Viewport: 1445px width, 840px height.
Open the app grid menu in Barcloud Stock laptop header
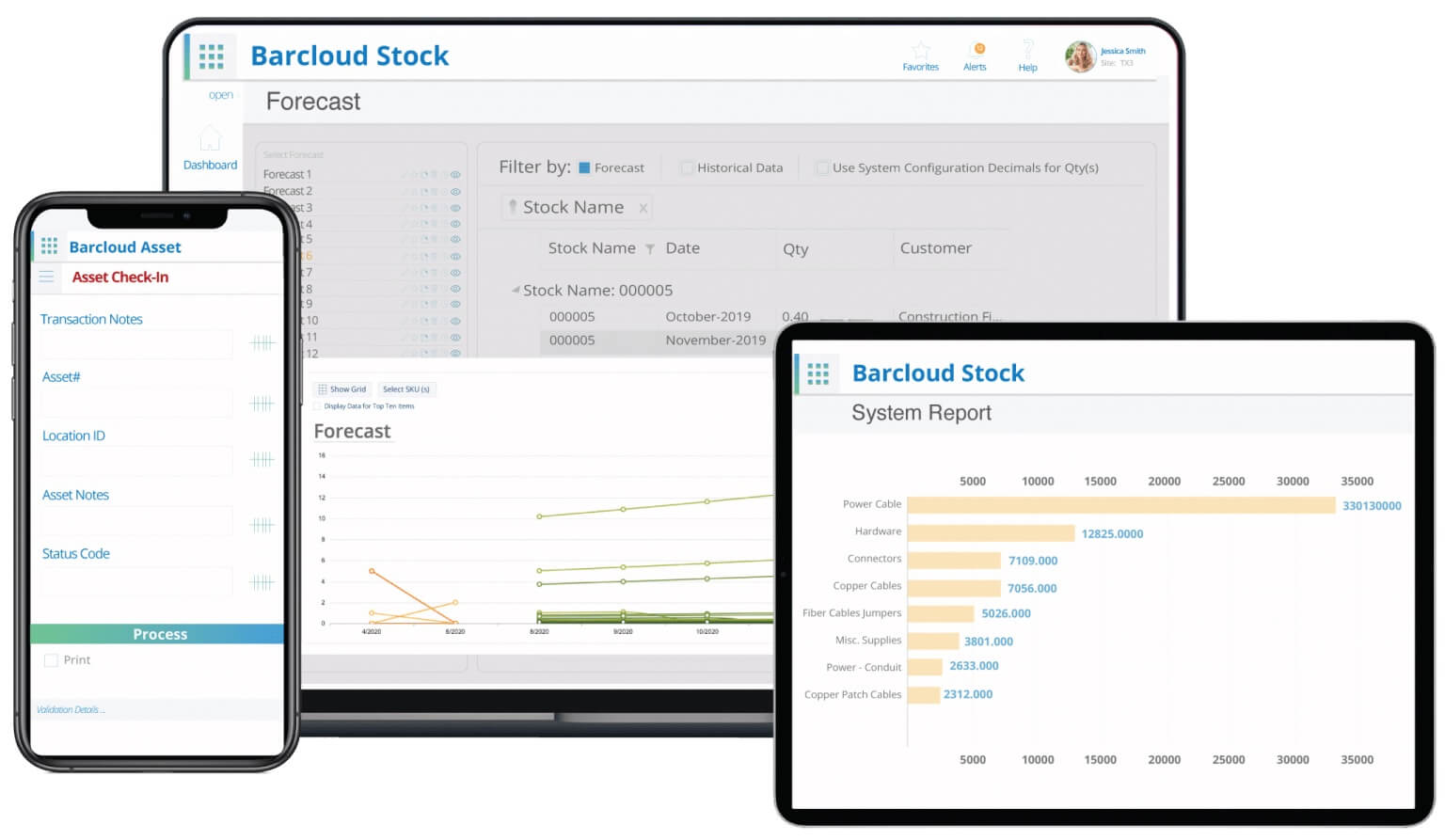coord(212,56)
